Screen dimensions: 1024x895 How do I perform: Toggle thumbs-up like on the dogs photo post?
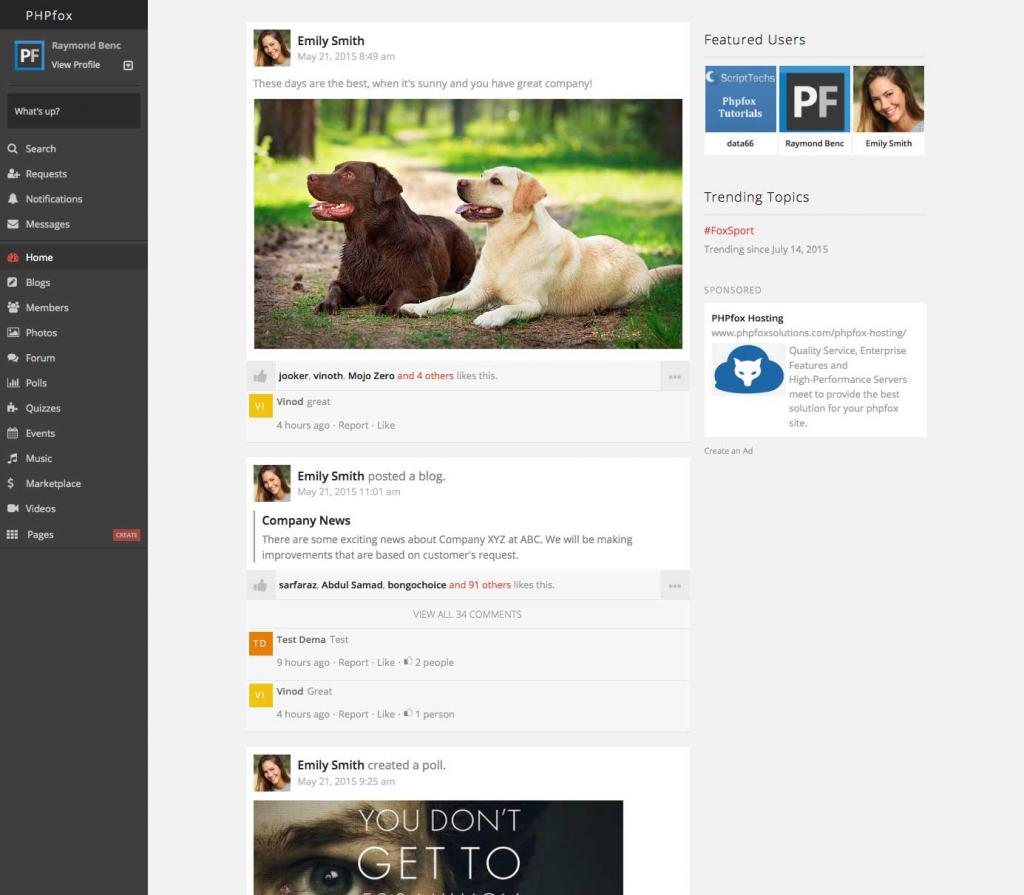click(260, 376)
